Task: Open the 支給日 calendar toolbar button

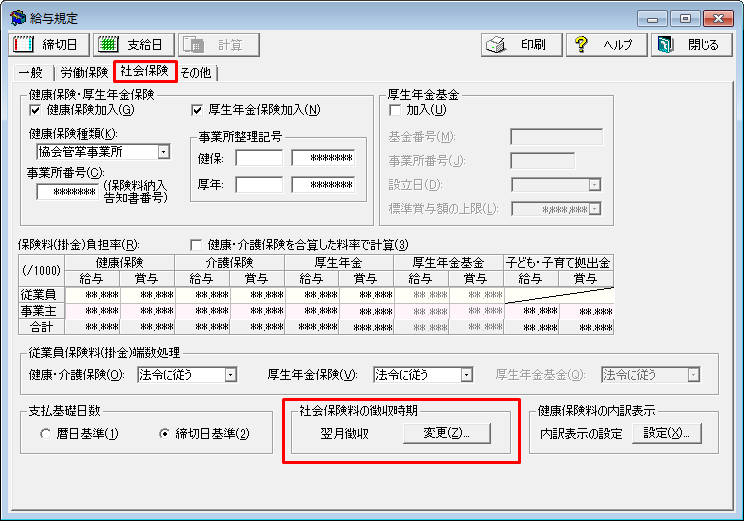Action: click(134, 45)
